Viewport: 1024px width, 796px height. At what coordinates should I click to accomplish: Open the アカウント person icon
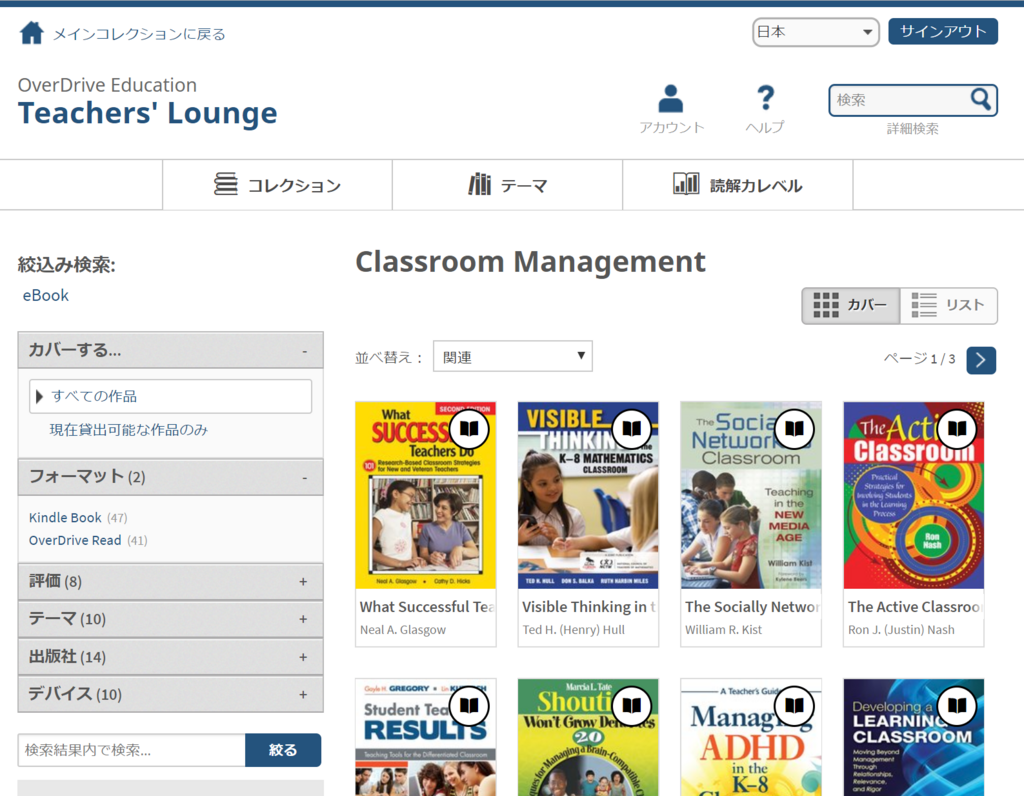point(671,99)
